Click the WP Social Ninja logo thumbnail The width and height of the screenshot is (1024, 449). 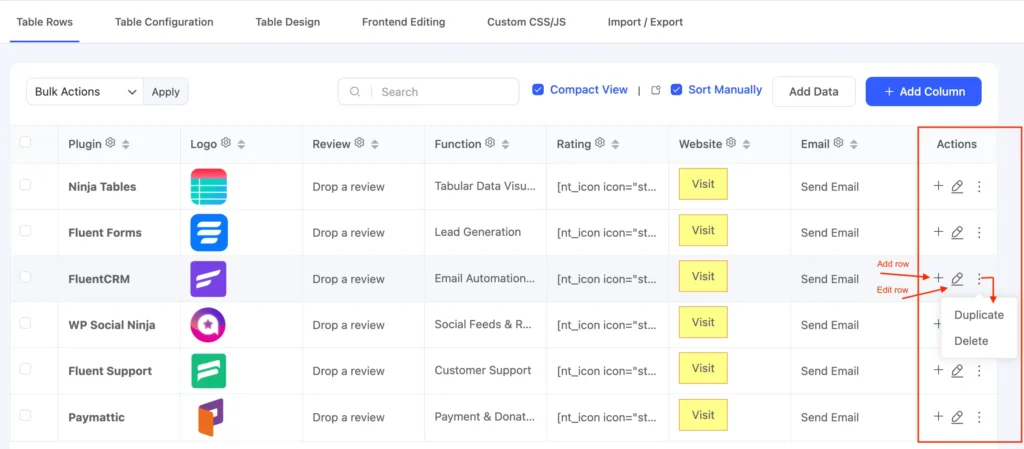point(209,324)
